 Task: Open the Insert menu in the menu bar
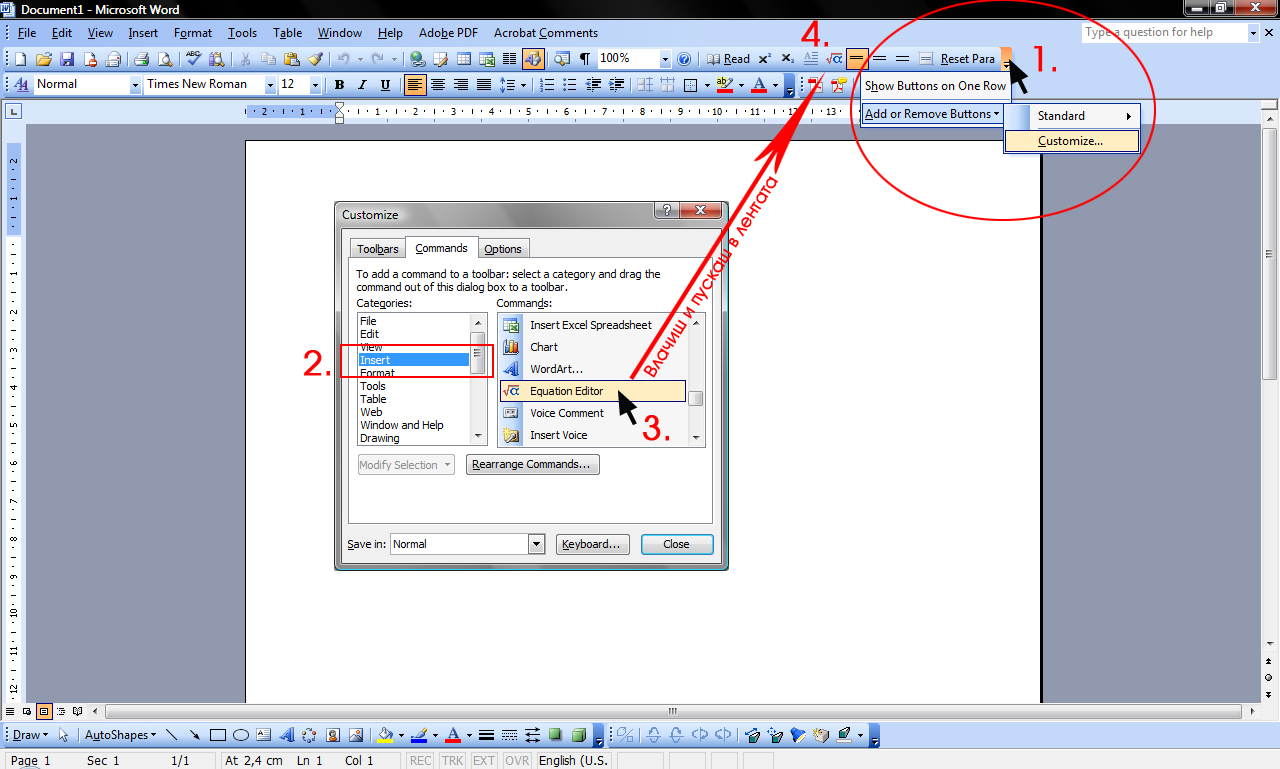tap(143, 33)
